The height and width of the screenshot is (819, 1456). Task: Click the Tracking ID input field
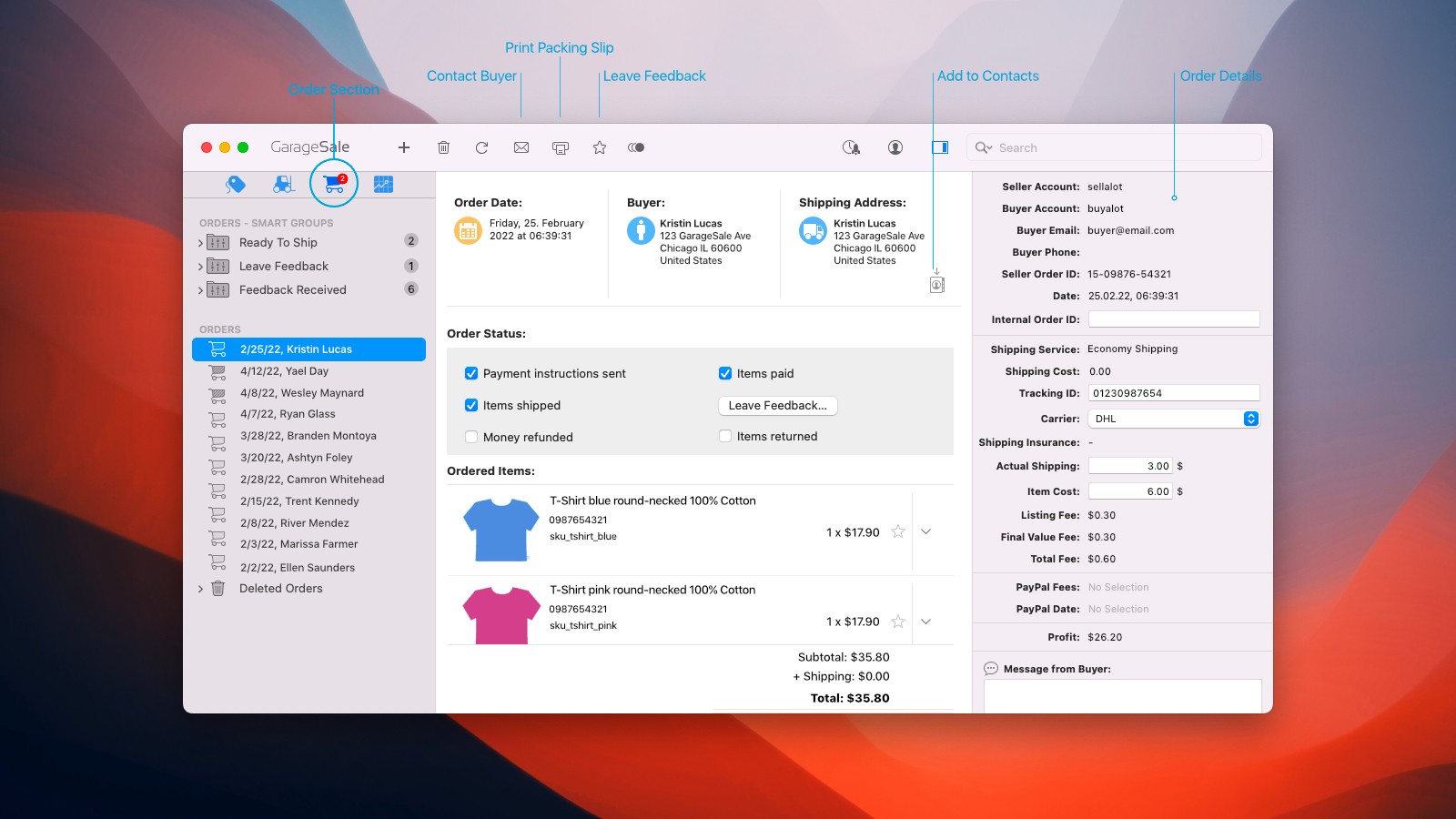pyautogui.click(x=1173, y=393)
